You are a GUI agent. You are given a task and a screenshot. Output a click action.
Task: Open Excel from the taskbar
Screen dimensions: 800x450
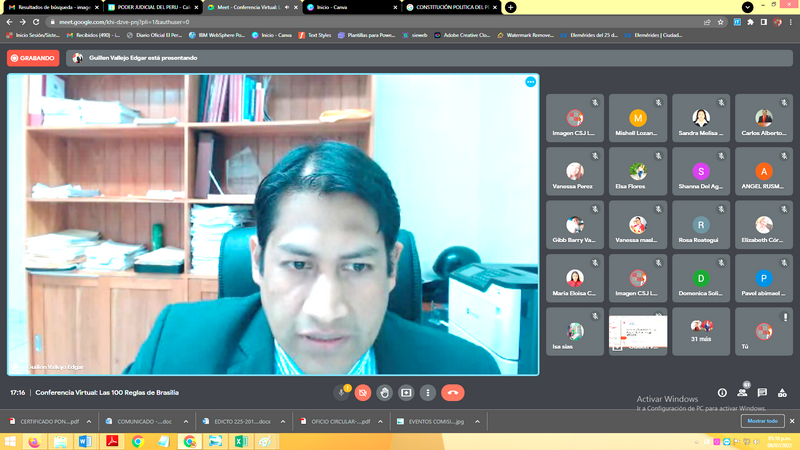click(241, 441)
